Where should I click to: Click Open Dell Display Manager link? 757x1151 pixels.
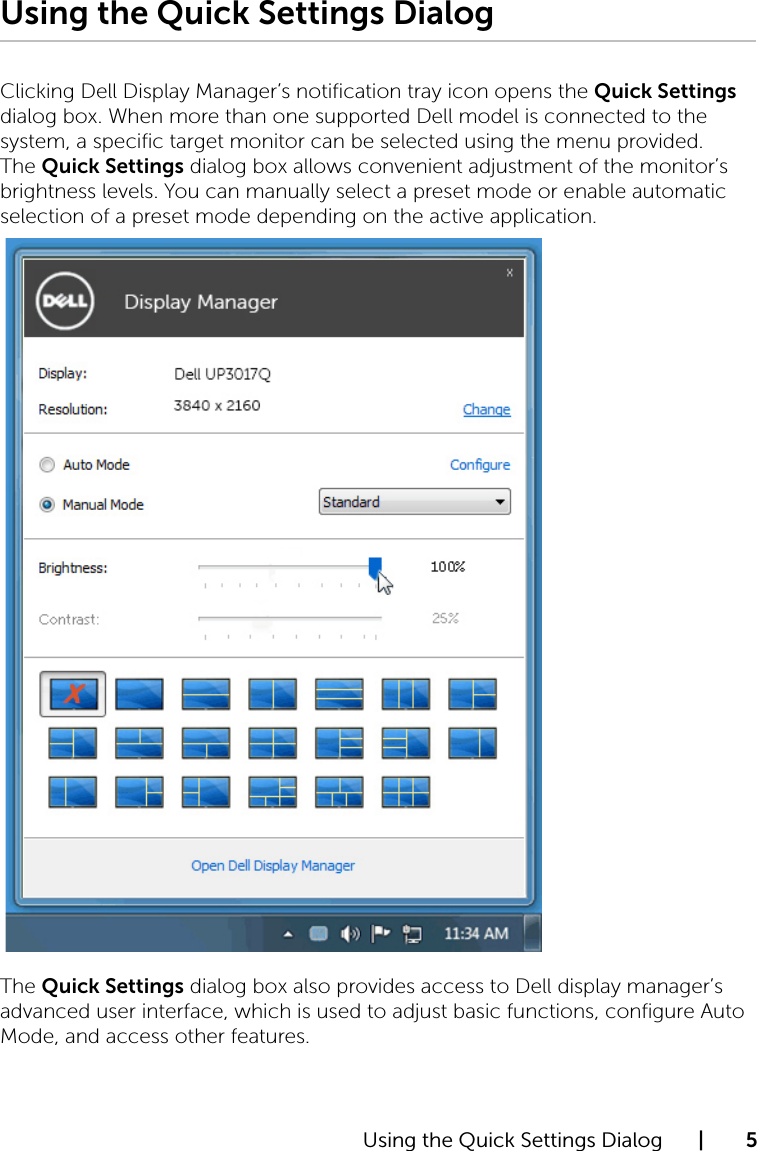(273, 865)
